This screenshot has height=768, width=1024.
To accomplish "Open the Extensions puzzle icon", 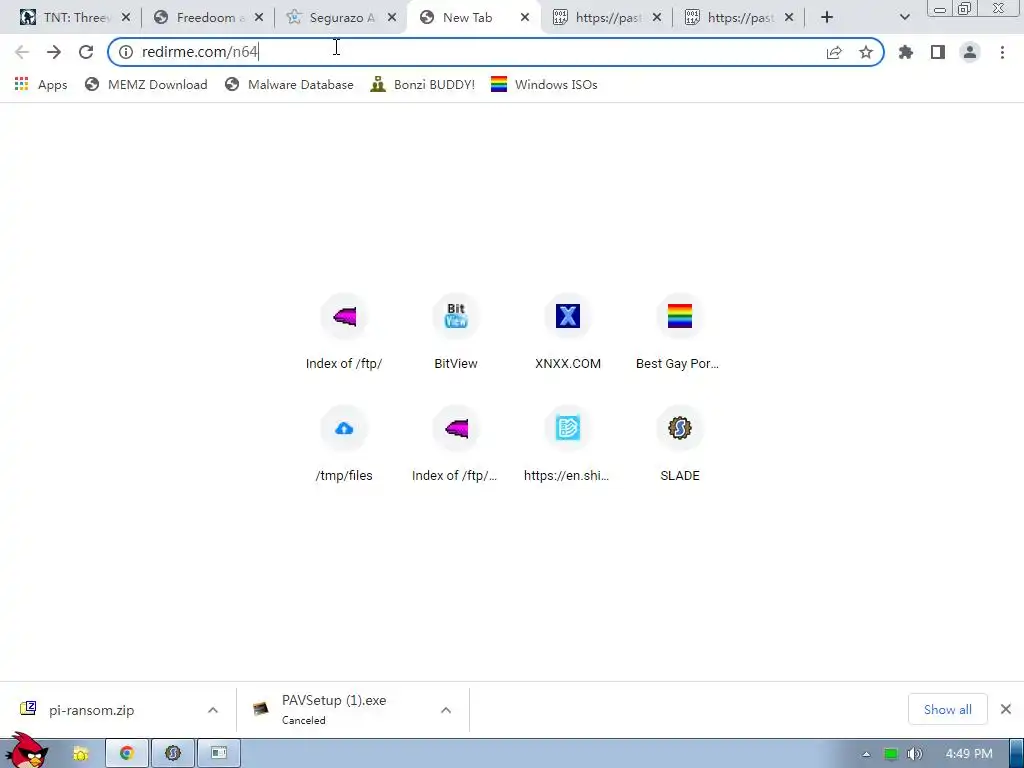I will click(906, 52).
